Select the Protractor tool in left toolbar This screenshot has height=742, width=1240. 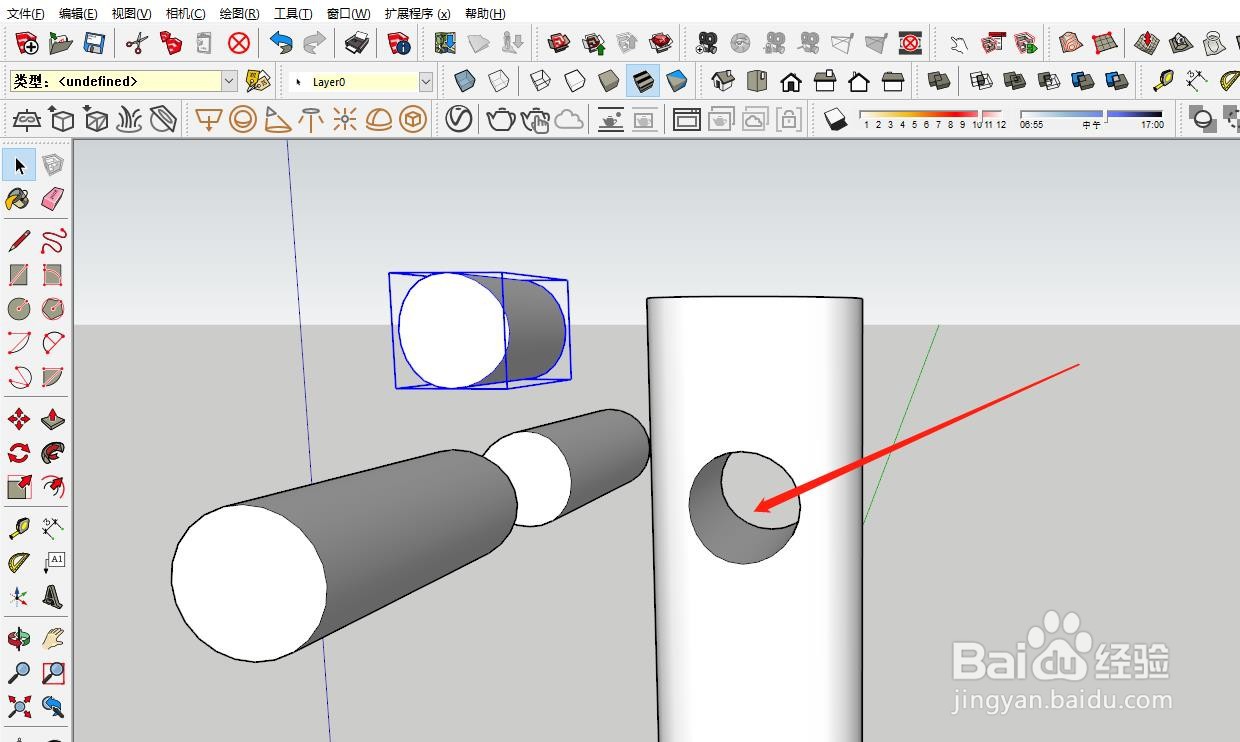[x=19, y=563]
